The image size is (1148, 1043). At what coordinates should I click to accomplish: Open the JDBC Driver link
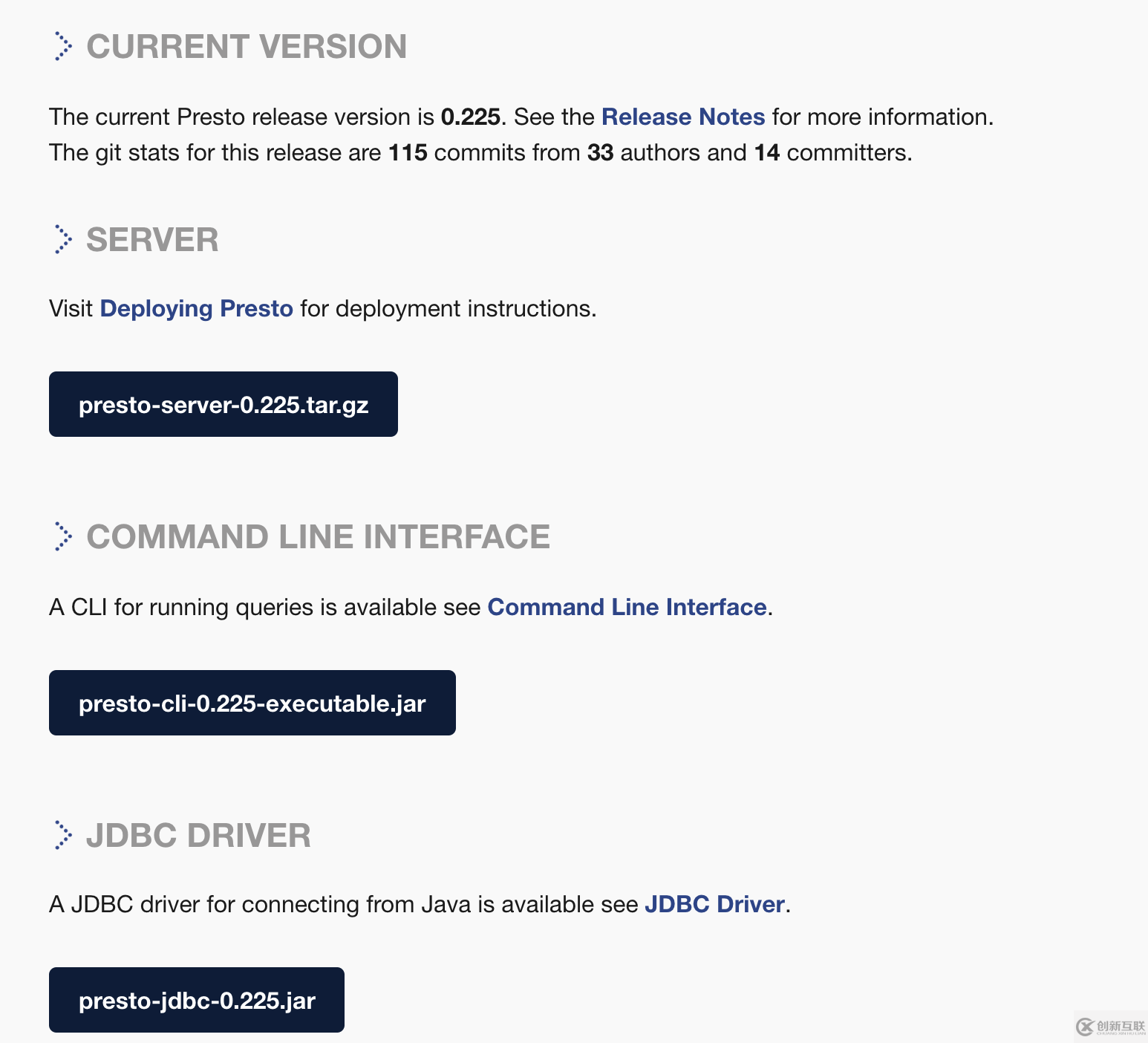point(715,904)
